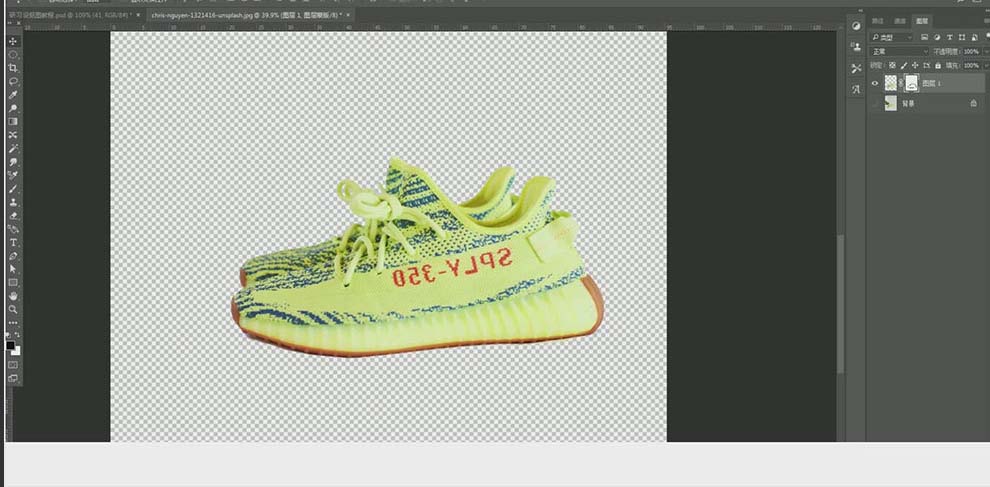
Task: Select the Zoom tool
Action: click(13, 310)
